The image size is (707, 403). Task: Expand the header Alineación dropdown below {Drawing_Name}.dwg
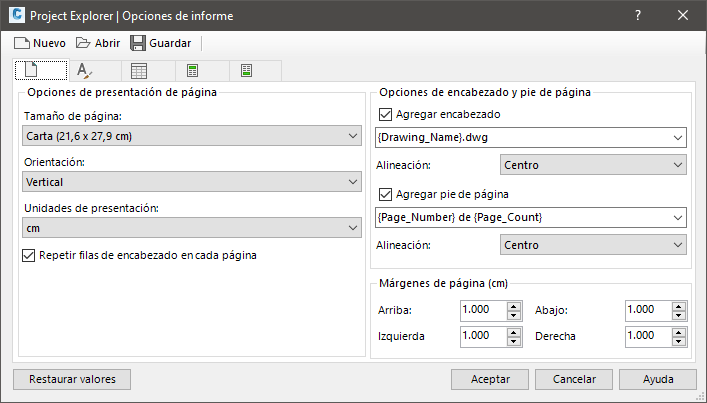(x=592, y=165)
